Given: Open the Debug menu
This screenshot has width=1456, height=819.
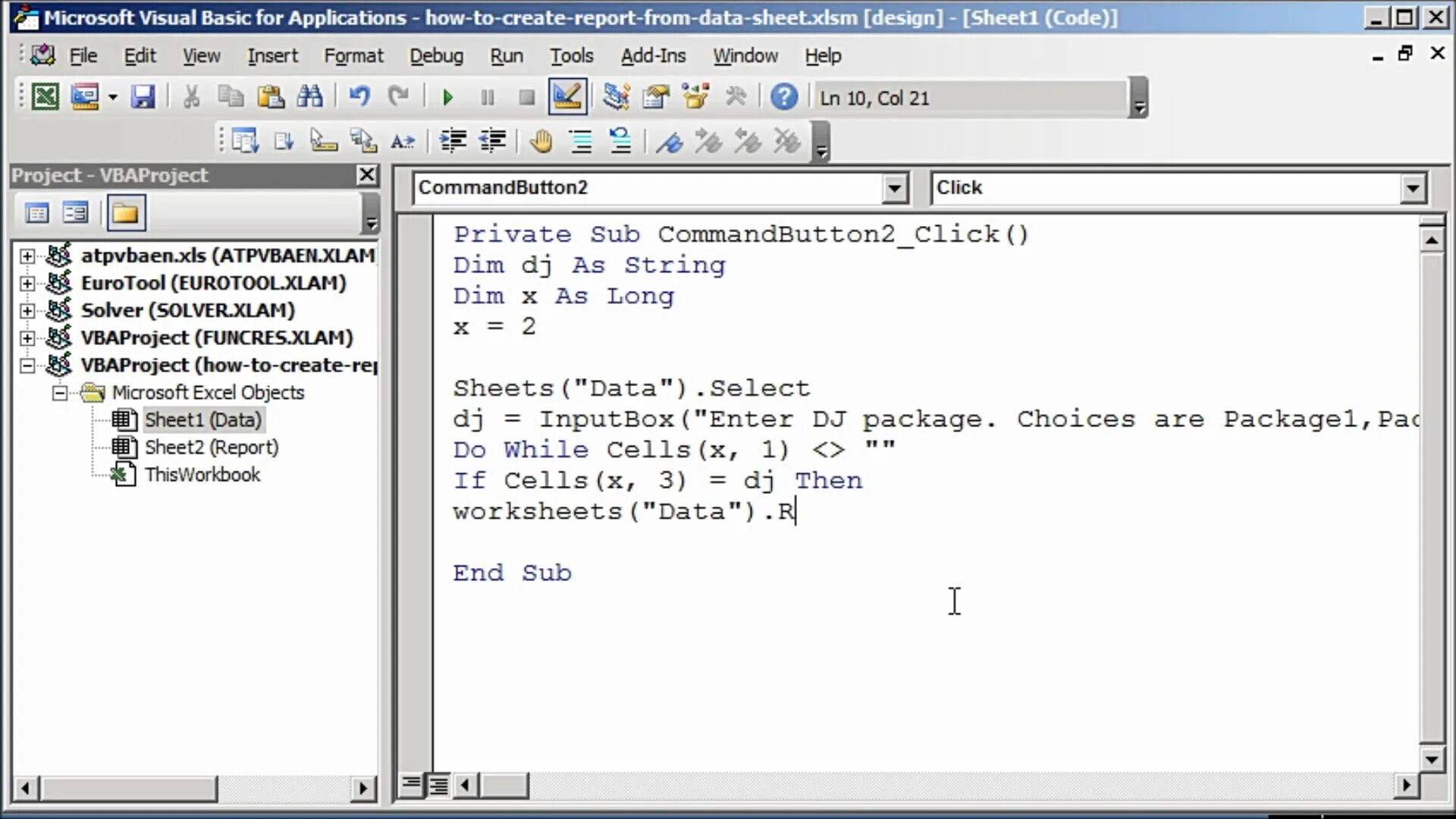Looking at the screenshot, I should pos(436,56).
